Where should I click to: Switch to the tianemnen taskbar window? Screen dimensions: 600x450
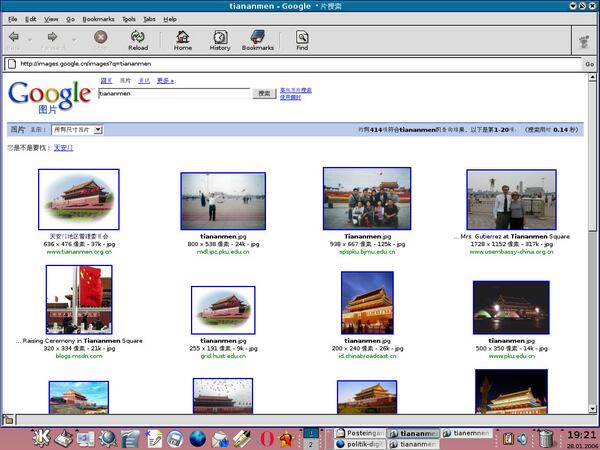click(467, 433)
